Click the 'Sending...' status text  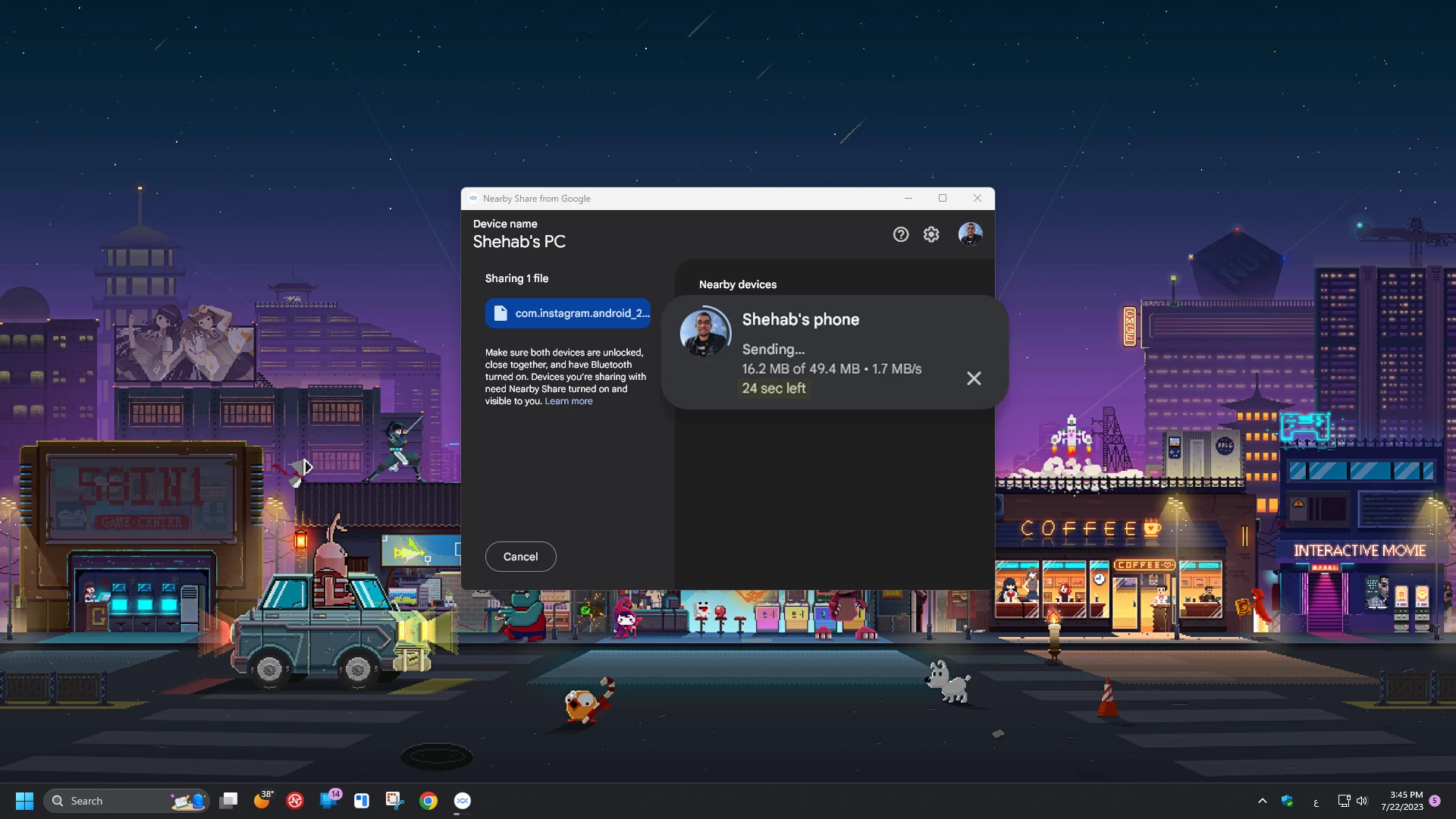(x=773, y=349)
